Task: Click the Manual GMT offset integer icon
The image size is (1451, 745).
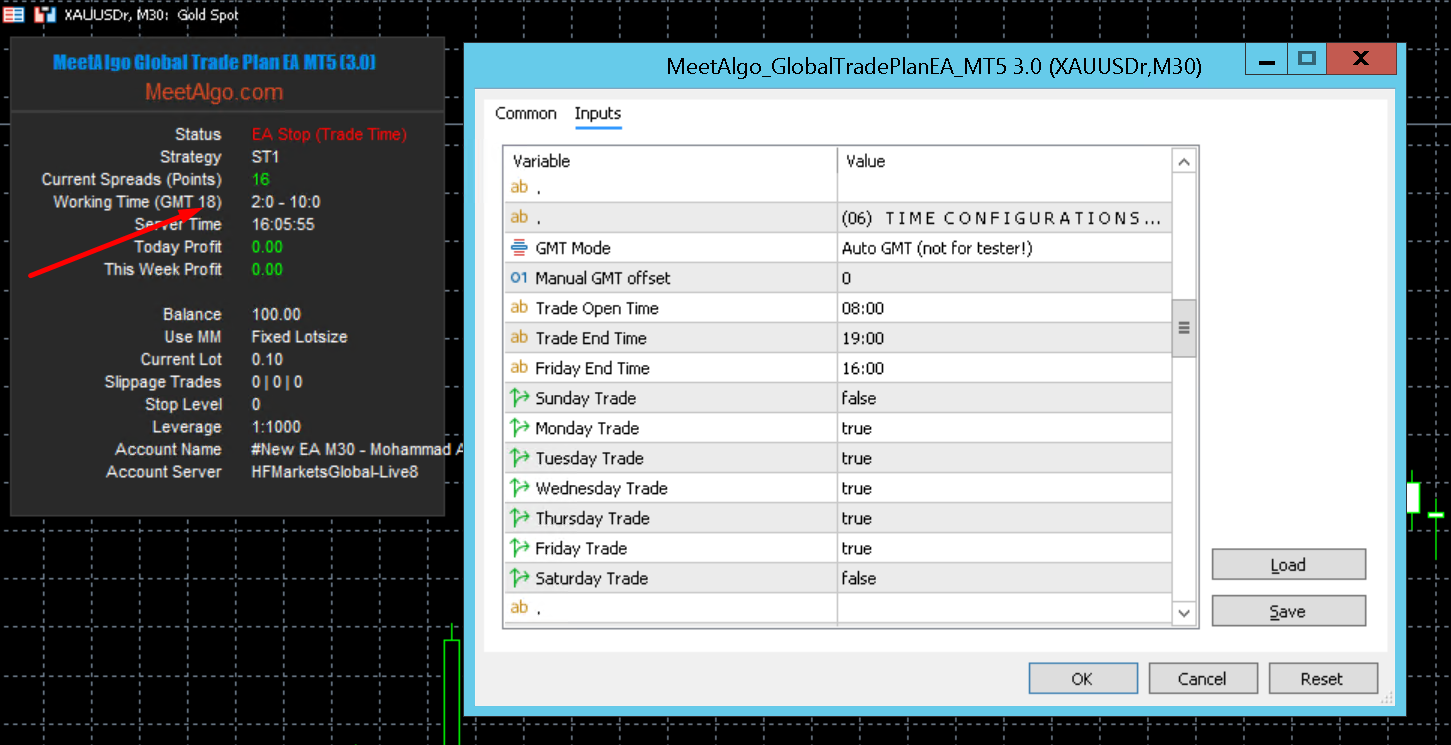Action: [519, 278]
